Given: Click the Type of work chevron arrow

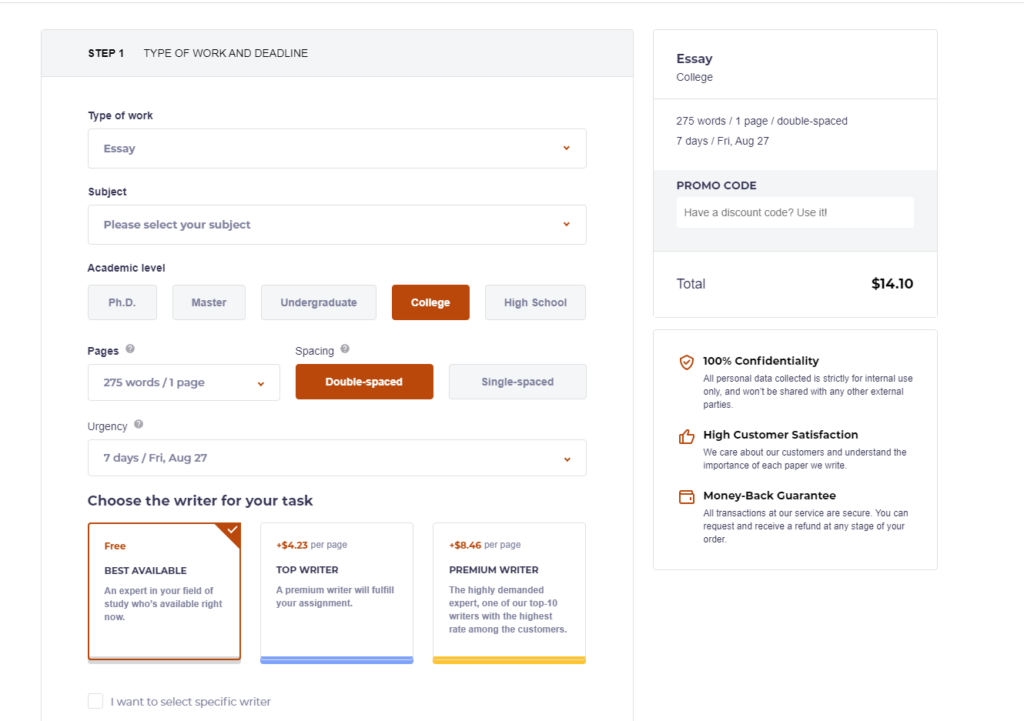Looking at the screenshot, I should coord(566,148).
